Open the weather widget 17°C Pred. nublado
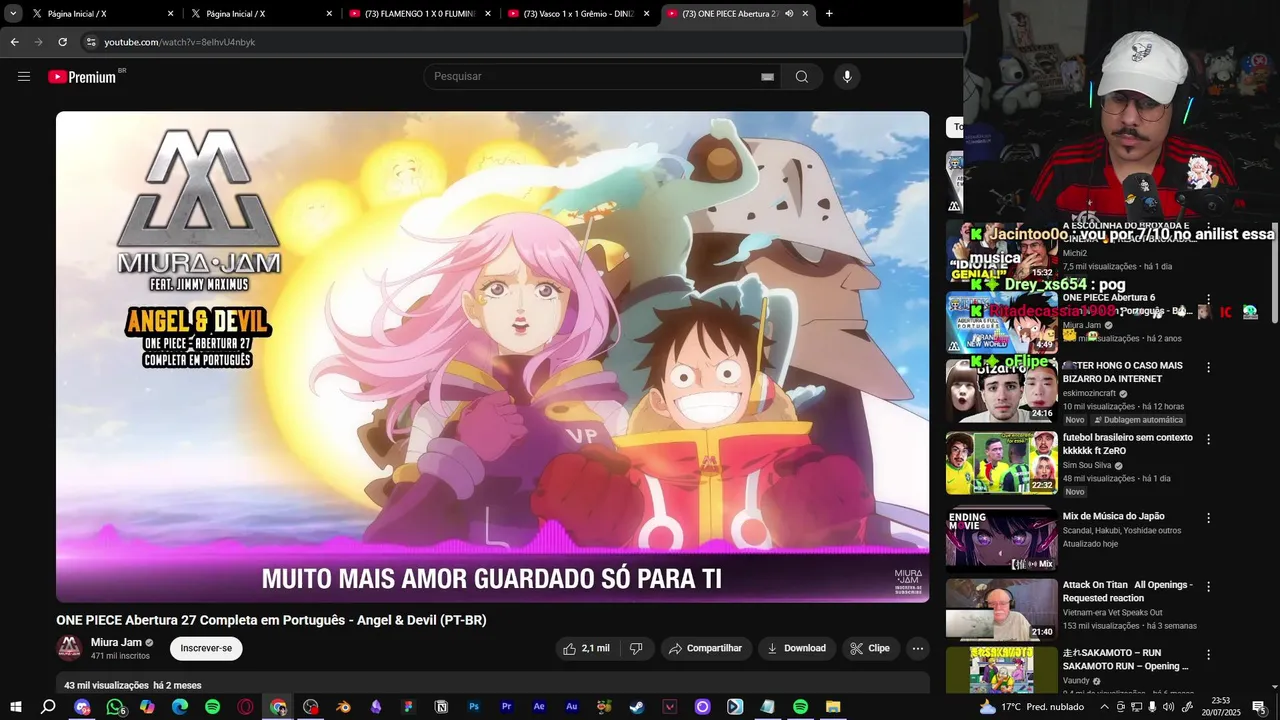The width and height of the screenshot is (1280, 720). (1031, 707)
